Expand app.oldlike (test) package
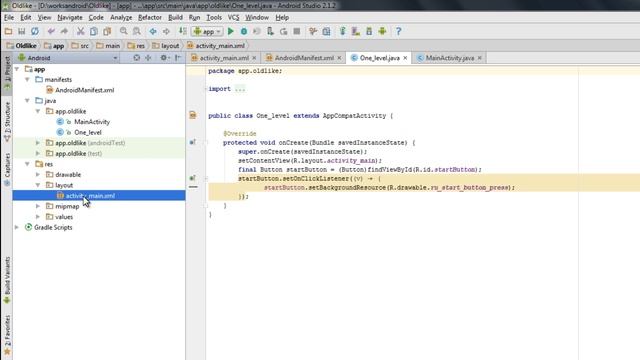 38,153
